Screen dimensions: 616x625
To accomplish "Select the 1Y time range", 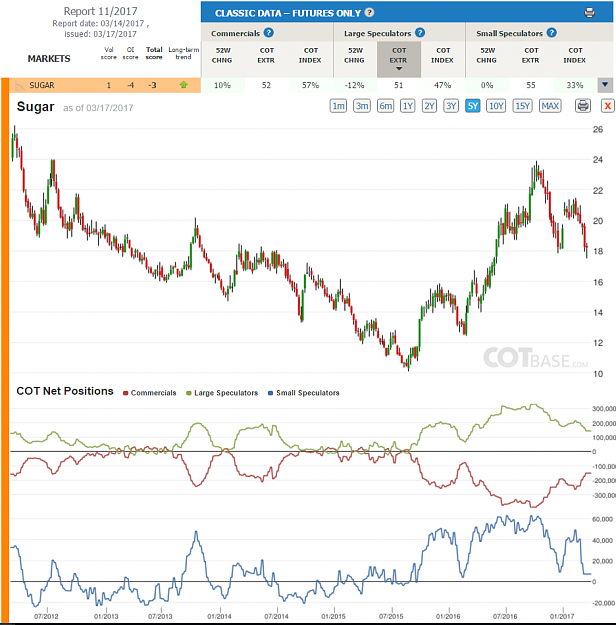I will [407, 106].
